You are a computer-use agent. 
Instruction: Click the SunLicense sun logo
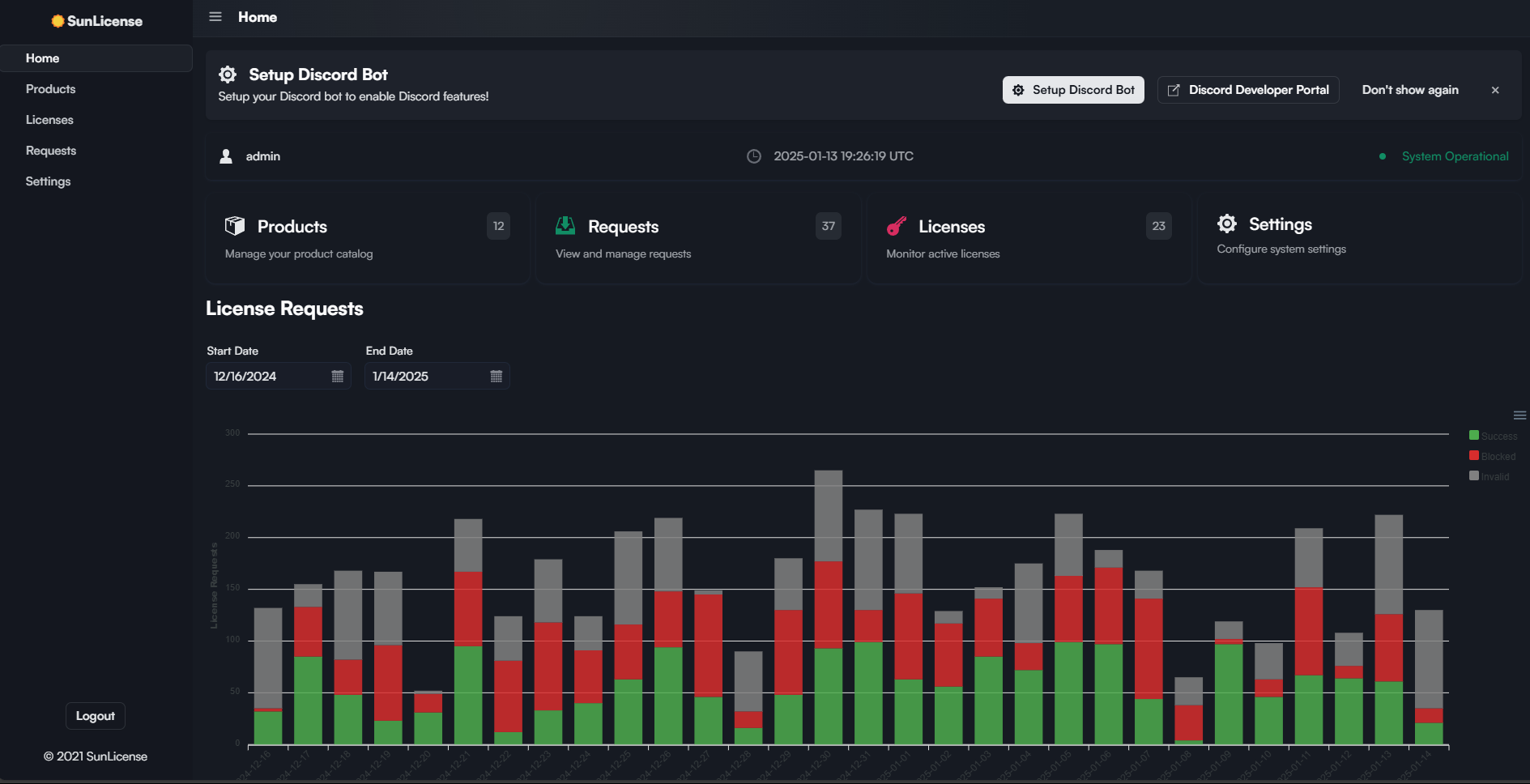(x=58, y=21)
